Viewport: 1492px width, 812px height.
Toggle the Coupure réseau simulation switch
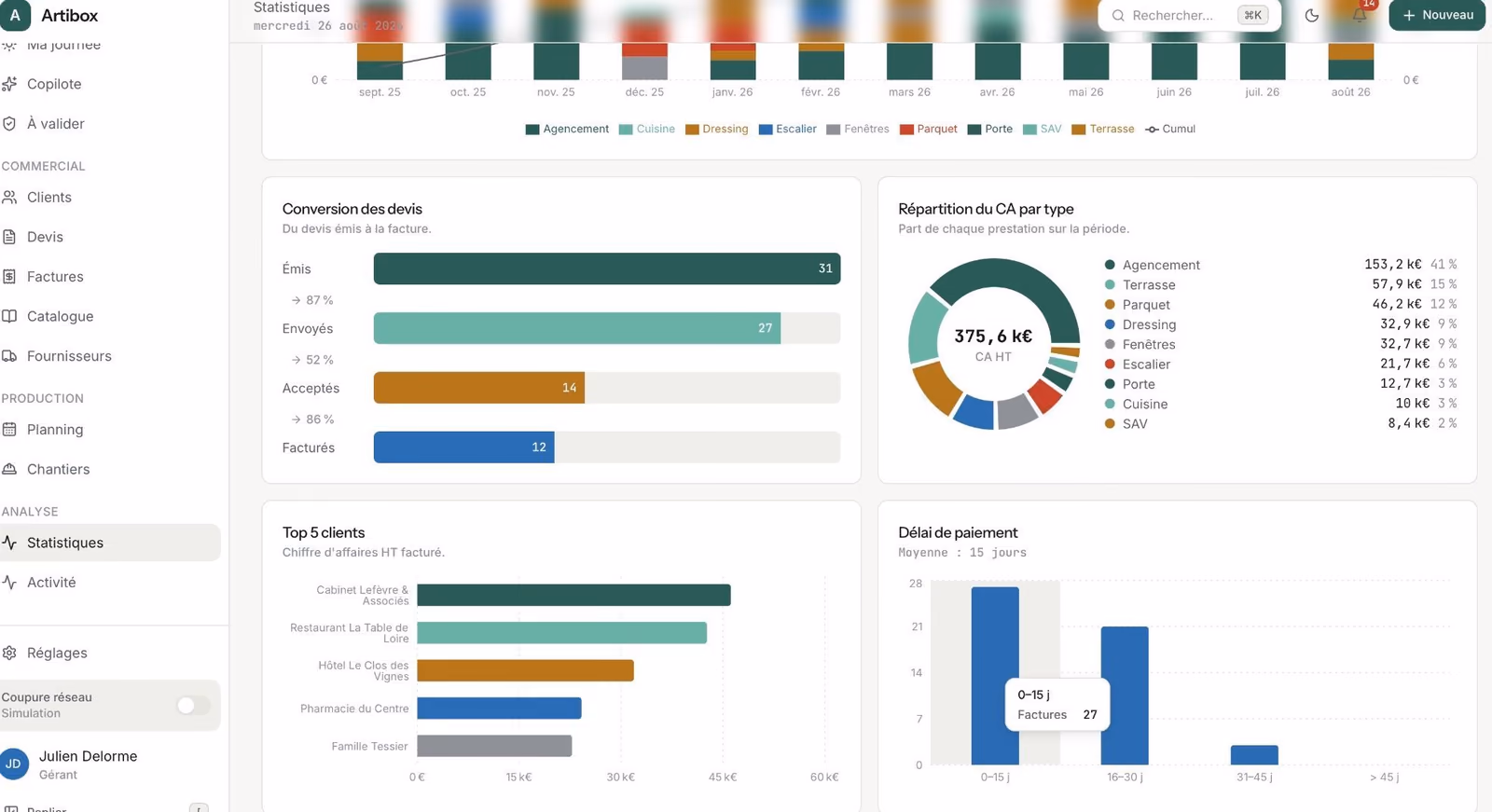click(x=193, y=705)
